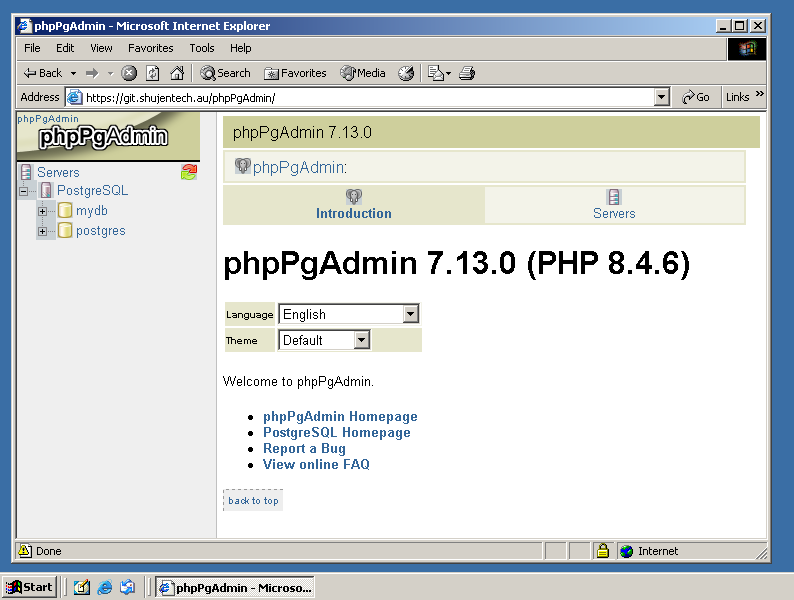Open the PostgreSQL Homepage link

tap(337, 432)
